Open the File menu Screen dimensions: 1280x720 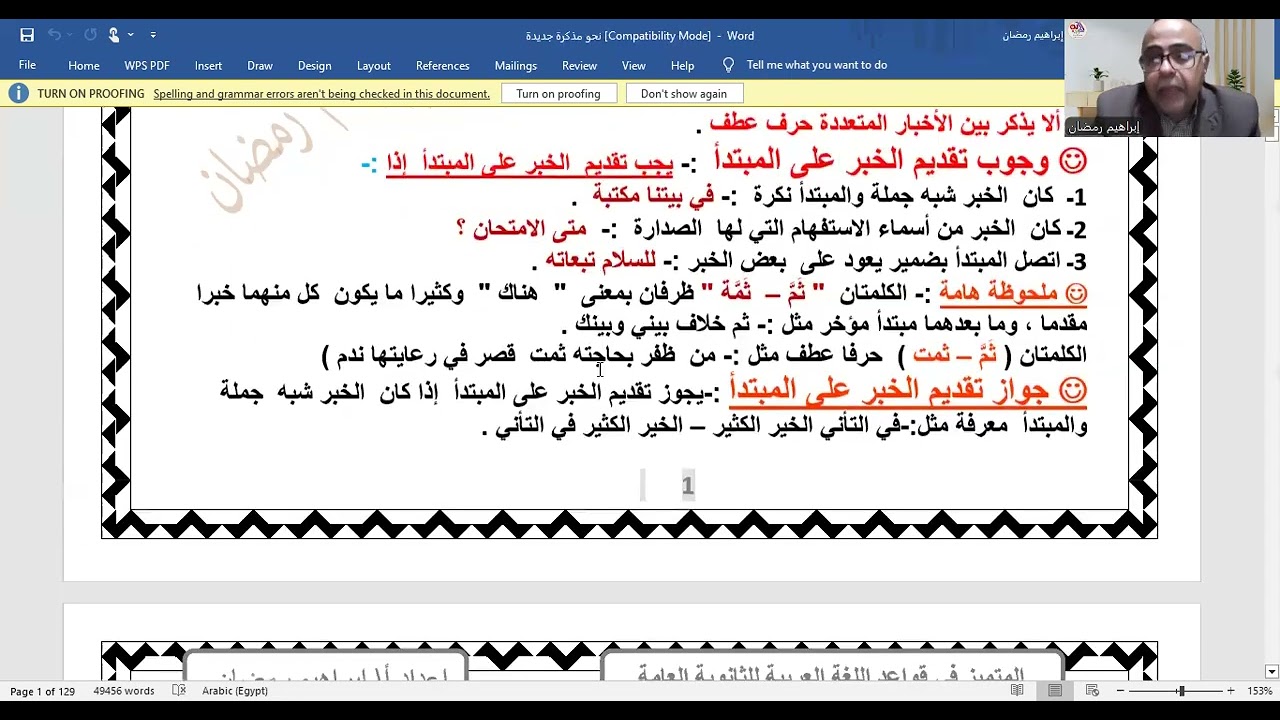27,65
